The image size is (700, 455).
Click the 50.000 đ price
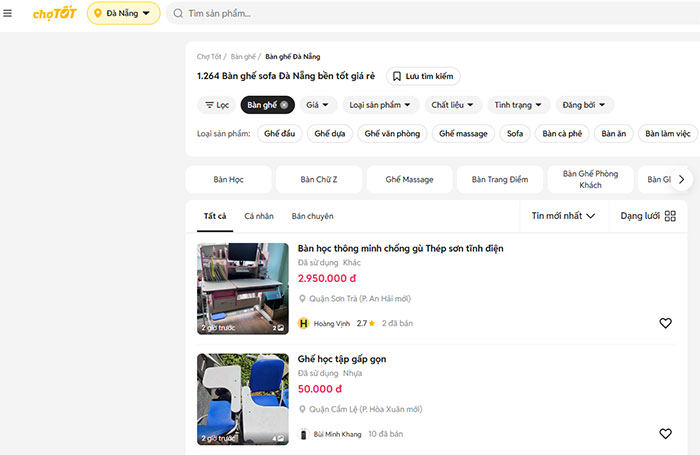click(320, 389)
